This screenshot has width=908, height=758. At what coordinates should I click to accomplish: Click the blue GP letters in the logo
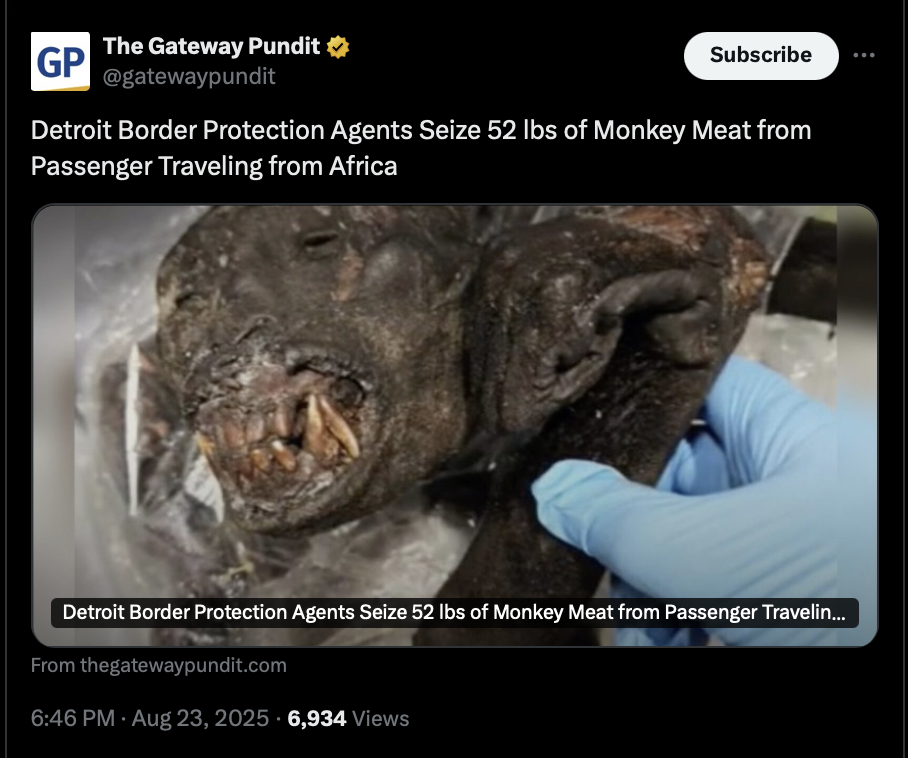(60, 63)
